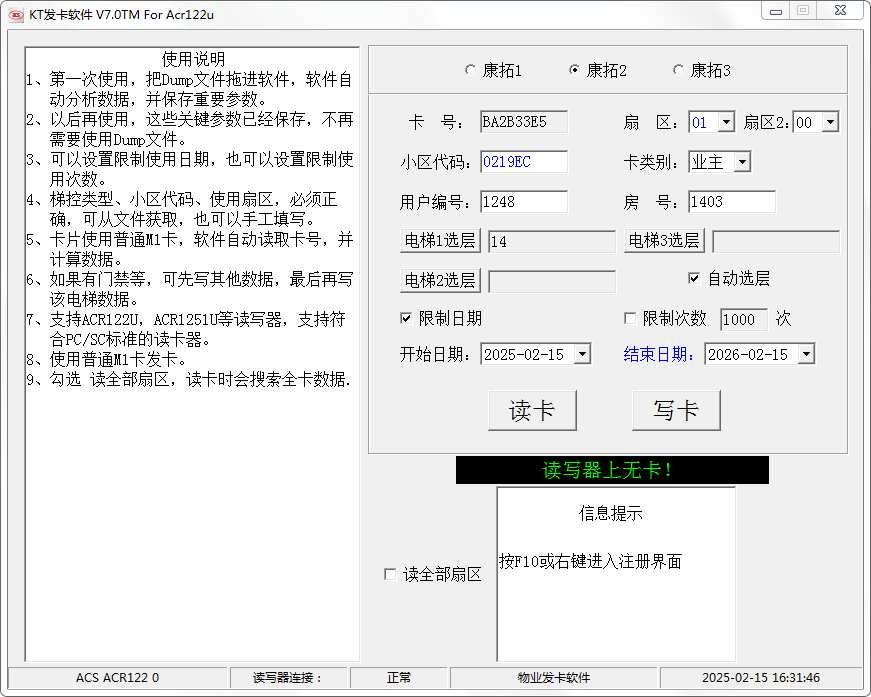
Task: Click the 电梯1 floor field showing 14
Action: click(552, 242)
